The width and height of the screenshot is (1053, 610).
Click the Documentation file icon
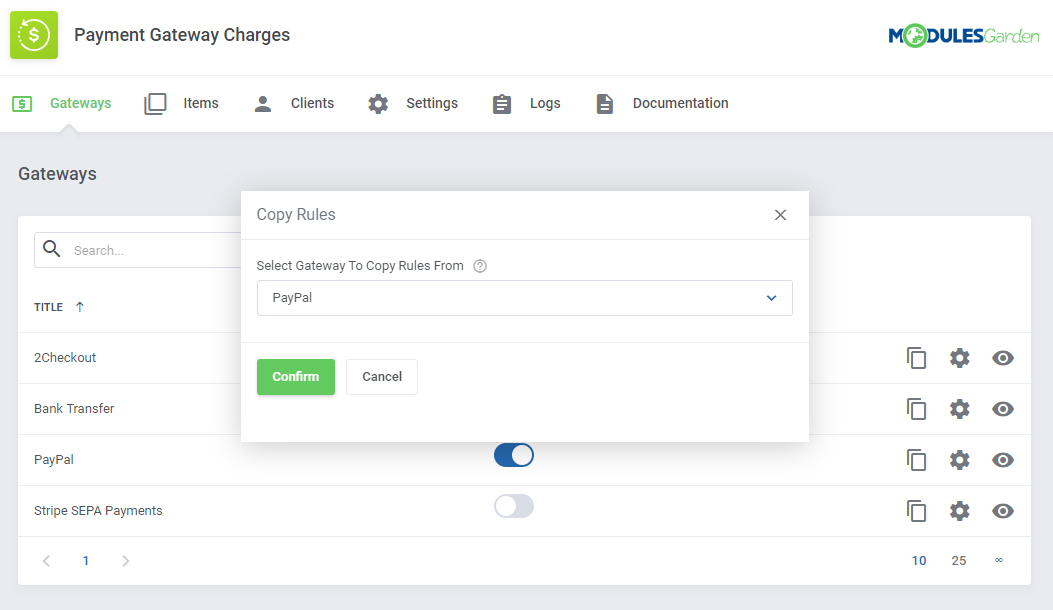[x=604, y=104]
